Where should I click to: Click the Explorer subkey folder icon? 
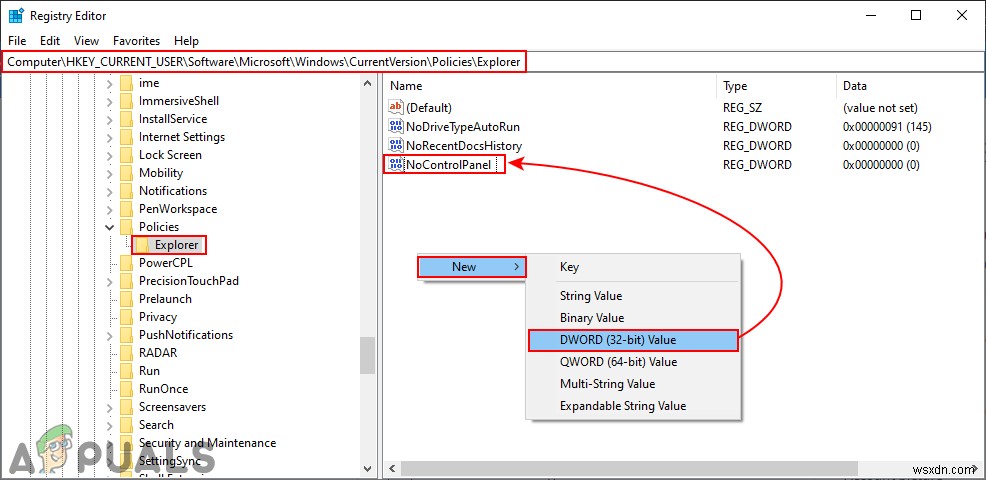tap(143, 245)
